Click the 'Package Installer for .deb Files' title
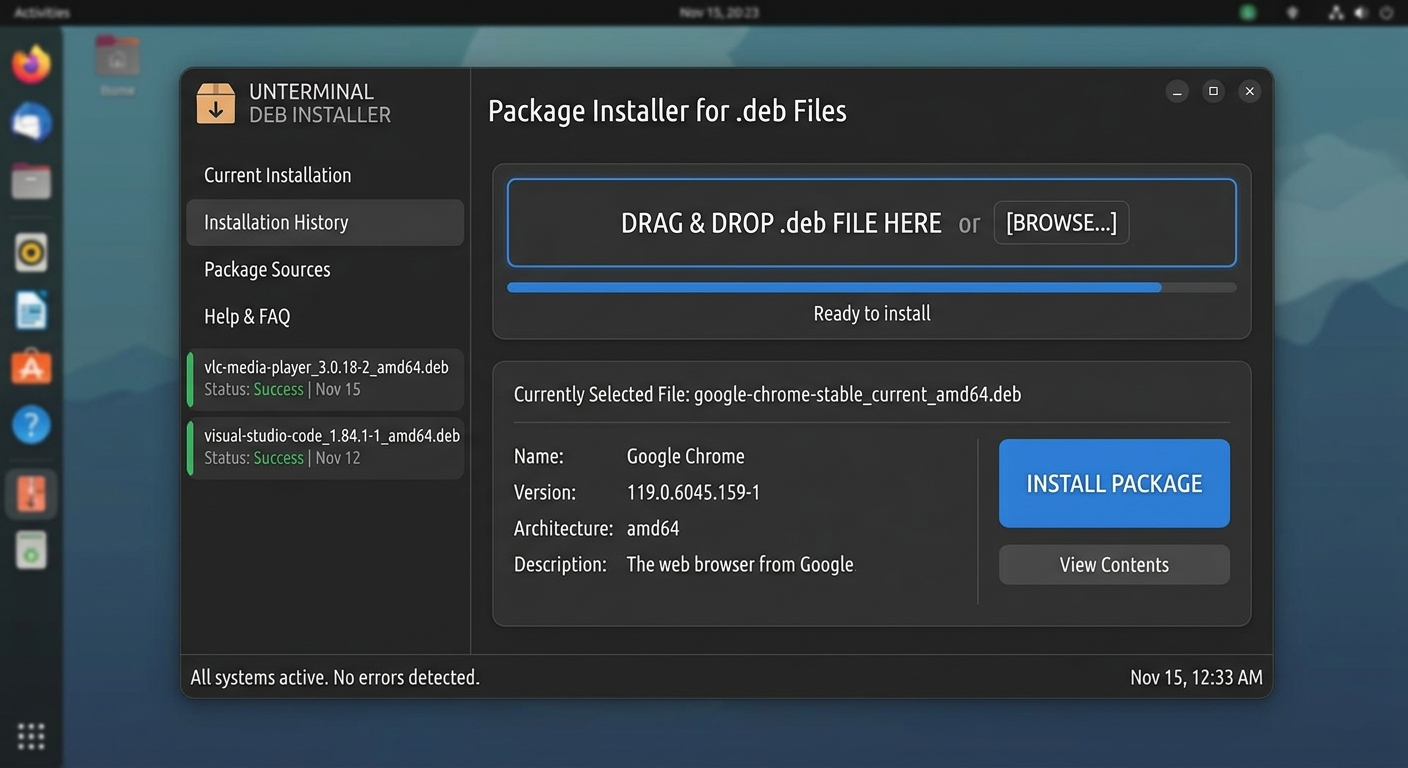Screen dimensions: 1408x768 tap(667, 110)
